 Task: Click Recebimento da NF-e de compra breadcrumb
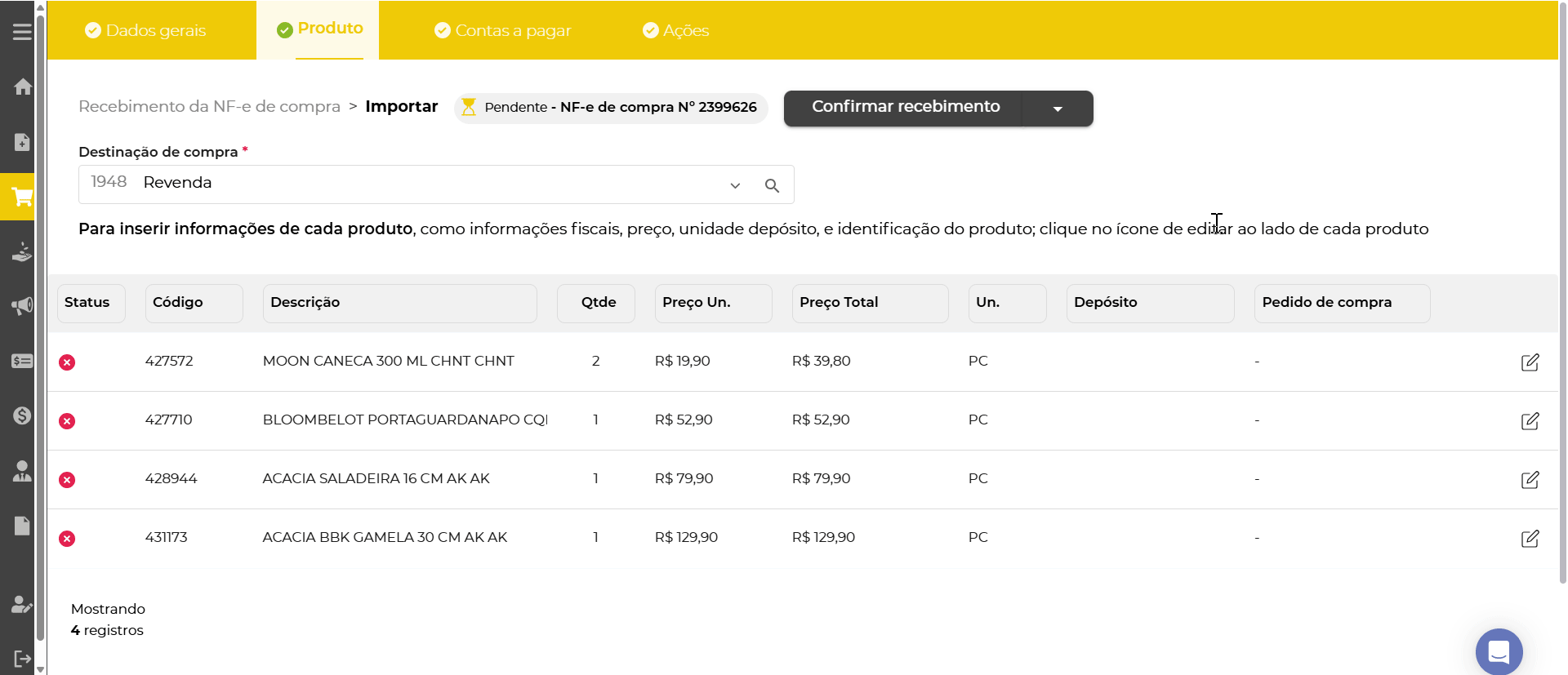[209, 107]
